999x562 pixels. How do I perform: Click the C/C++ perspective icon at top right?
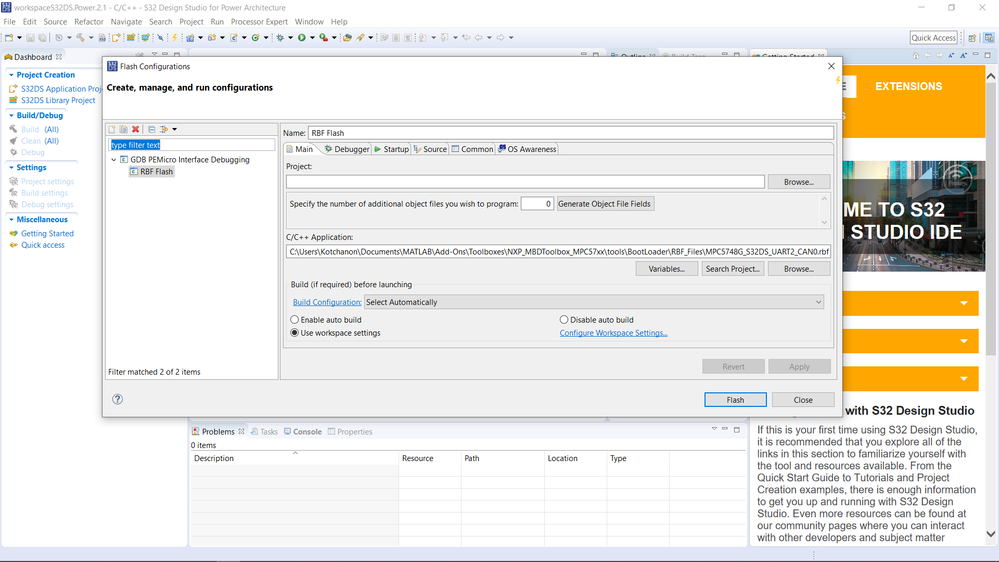(x=989, y=38)
